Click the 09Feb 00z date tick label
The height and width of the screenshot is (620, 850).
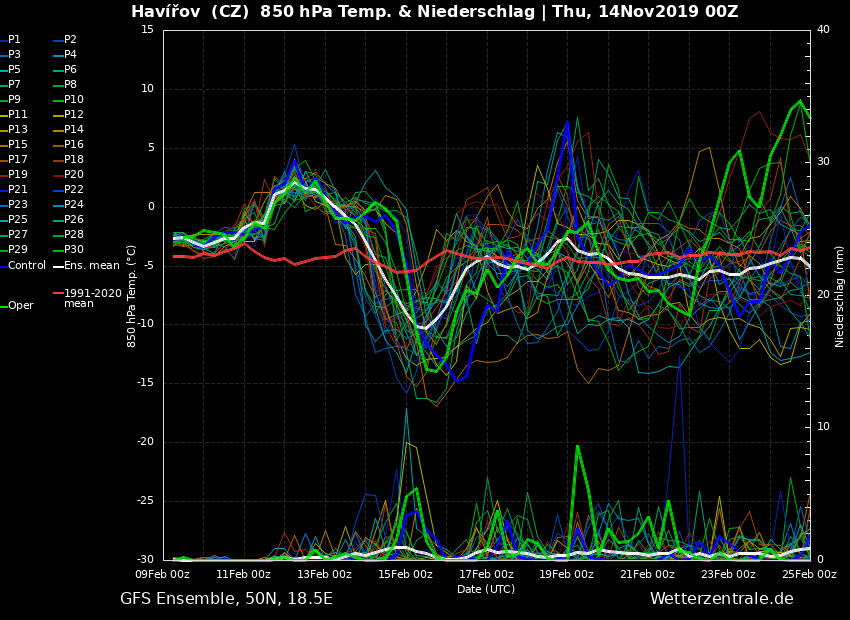pyautogui.click(x=163, y=574)
